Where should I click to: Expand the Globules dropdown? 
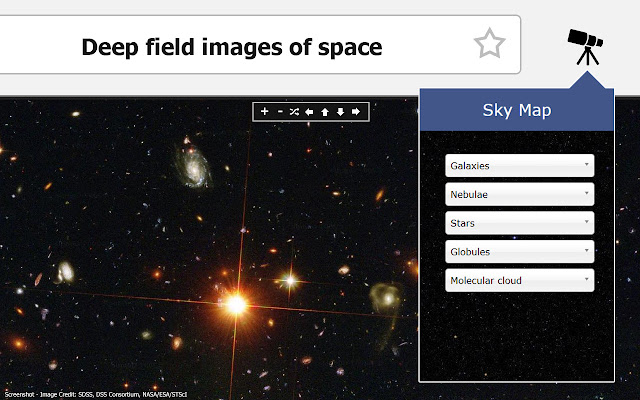coord(520,251)
